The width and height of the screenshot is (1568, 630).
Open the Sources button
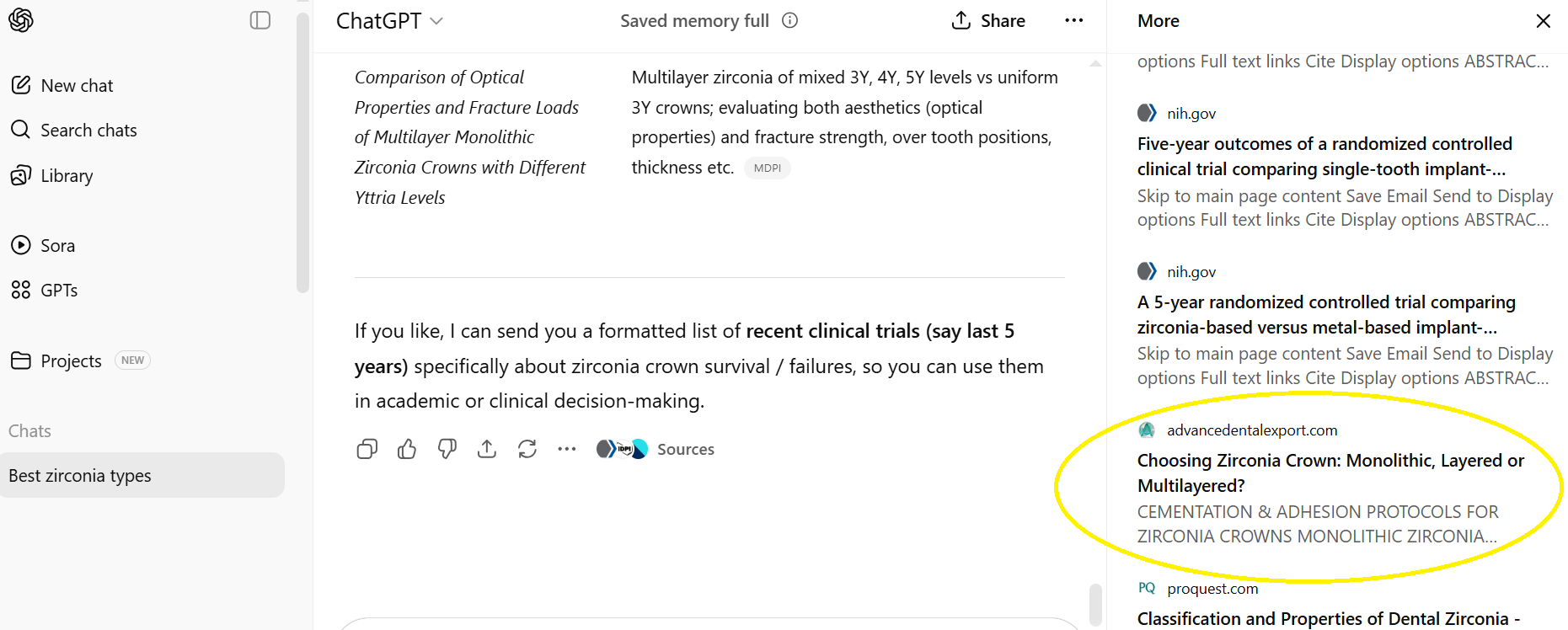[656, 450]
